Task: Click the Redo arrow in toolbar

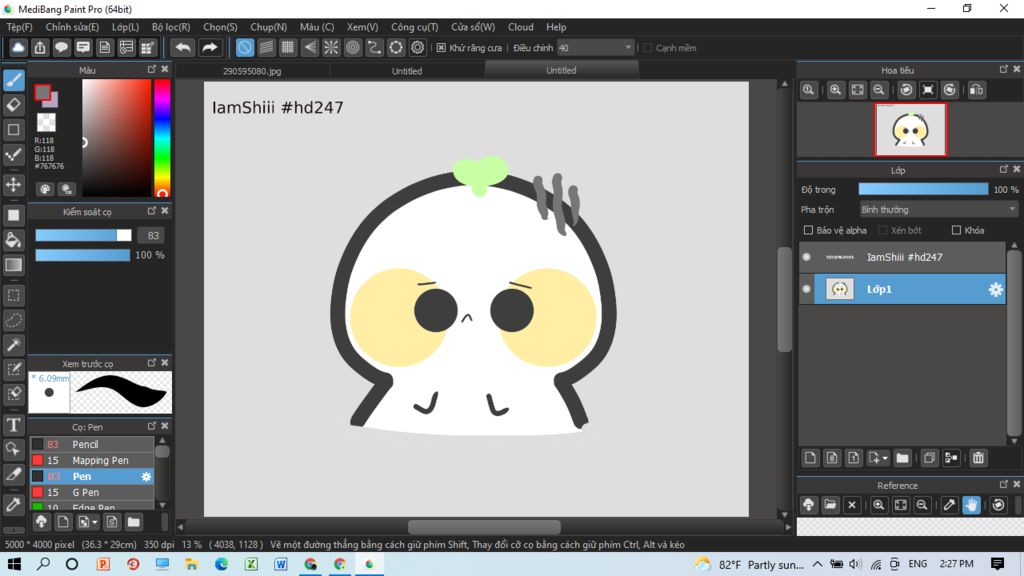Action: (210, 47)
